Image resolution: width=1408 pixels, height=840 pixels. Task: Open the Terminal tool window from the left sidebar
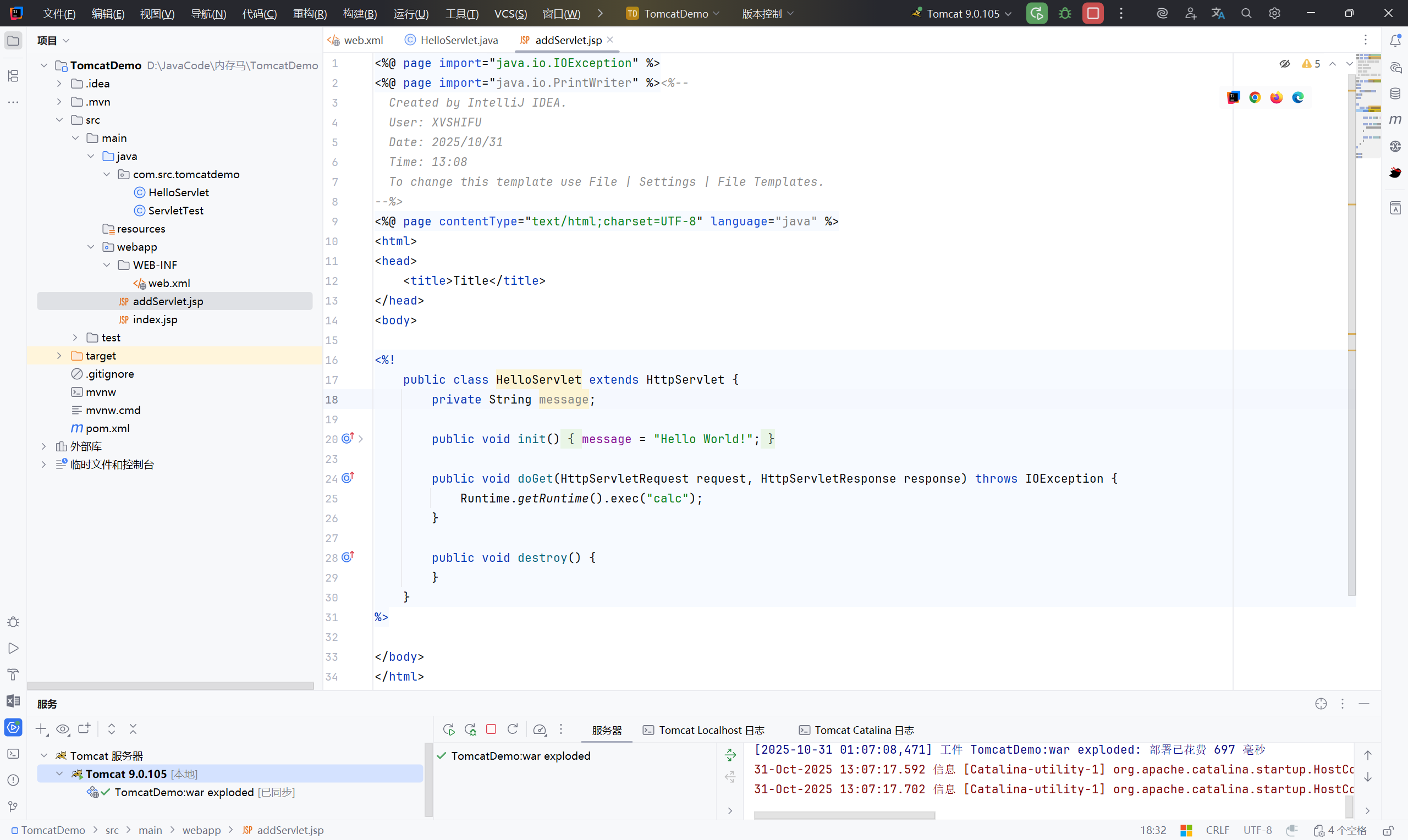(13, 753)
